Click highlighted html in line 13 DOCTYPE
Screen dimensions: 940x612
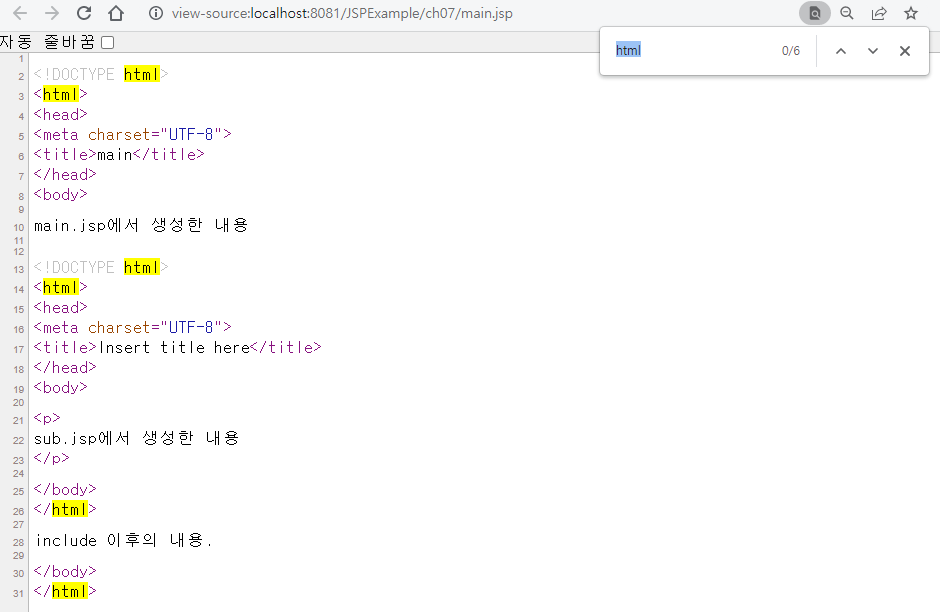point(141,267)
